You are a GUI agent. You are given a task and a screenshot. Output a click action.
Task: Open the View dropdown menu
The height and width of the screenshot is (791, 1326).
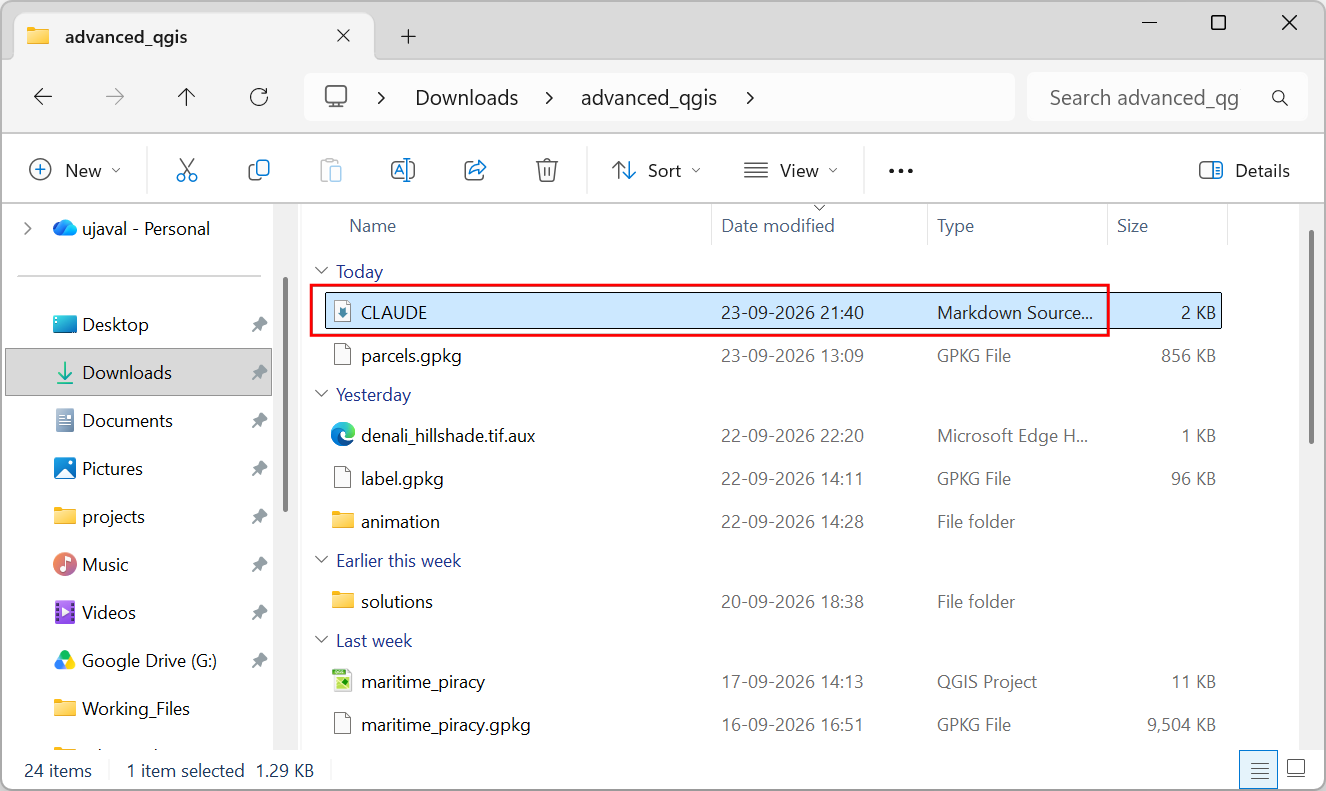click(791, 171)
